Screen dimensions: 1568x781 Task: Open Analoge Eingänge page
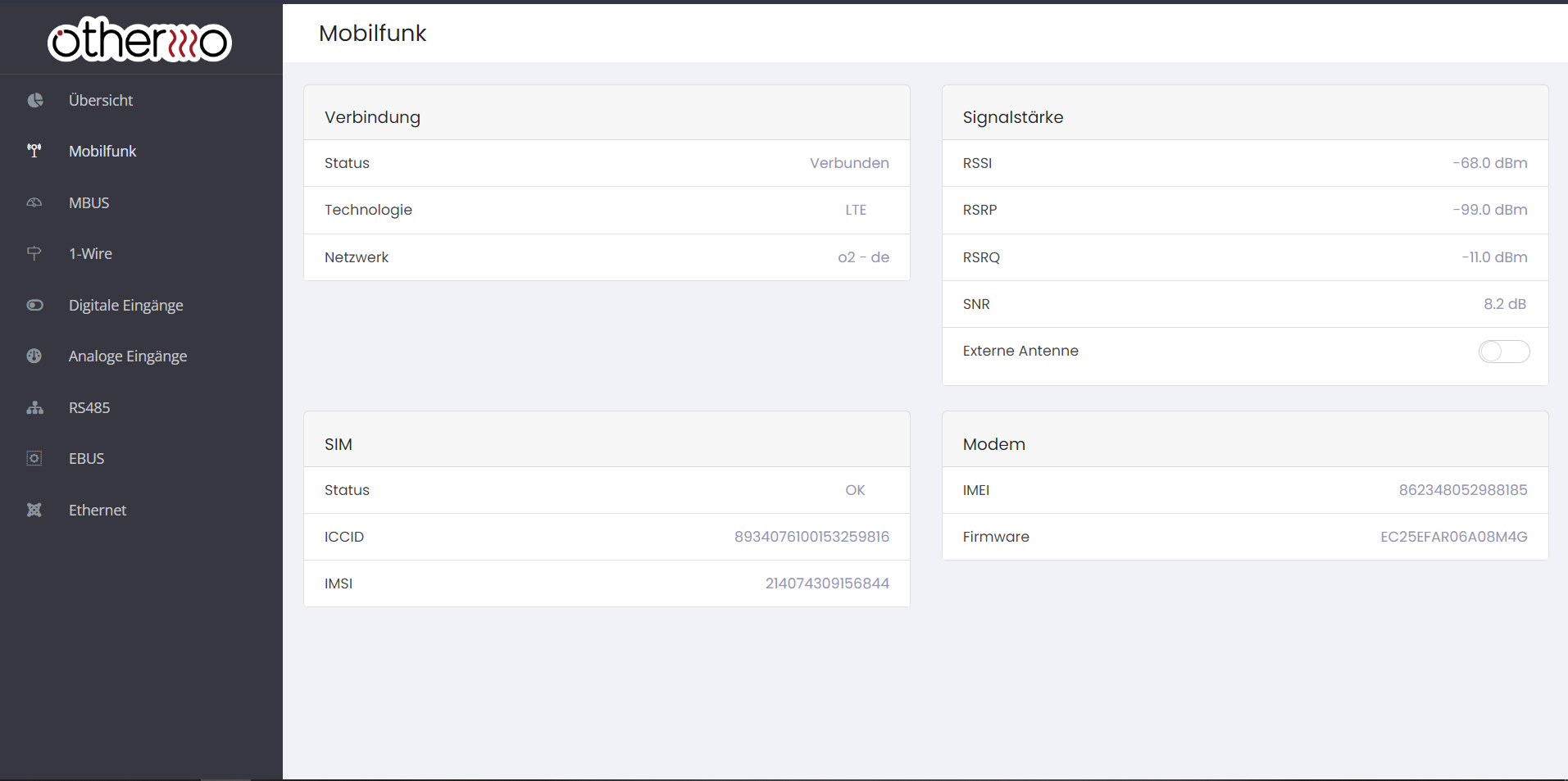pos(141,356)
